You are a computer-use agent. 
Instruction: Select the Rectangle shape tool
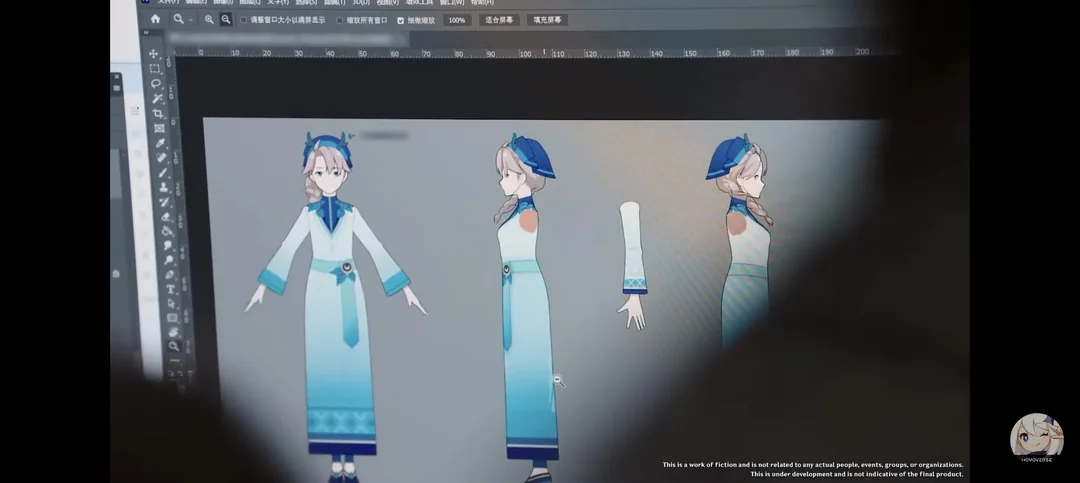[x=172, y=318]
